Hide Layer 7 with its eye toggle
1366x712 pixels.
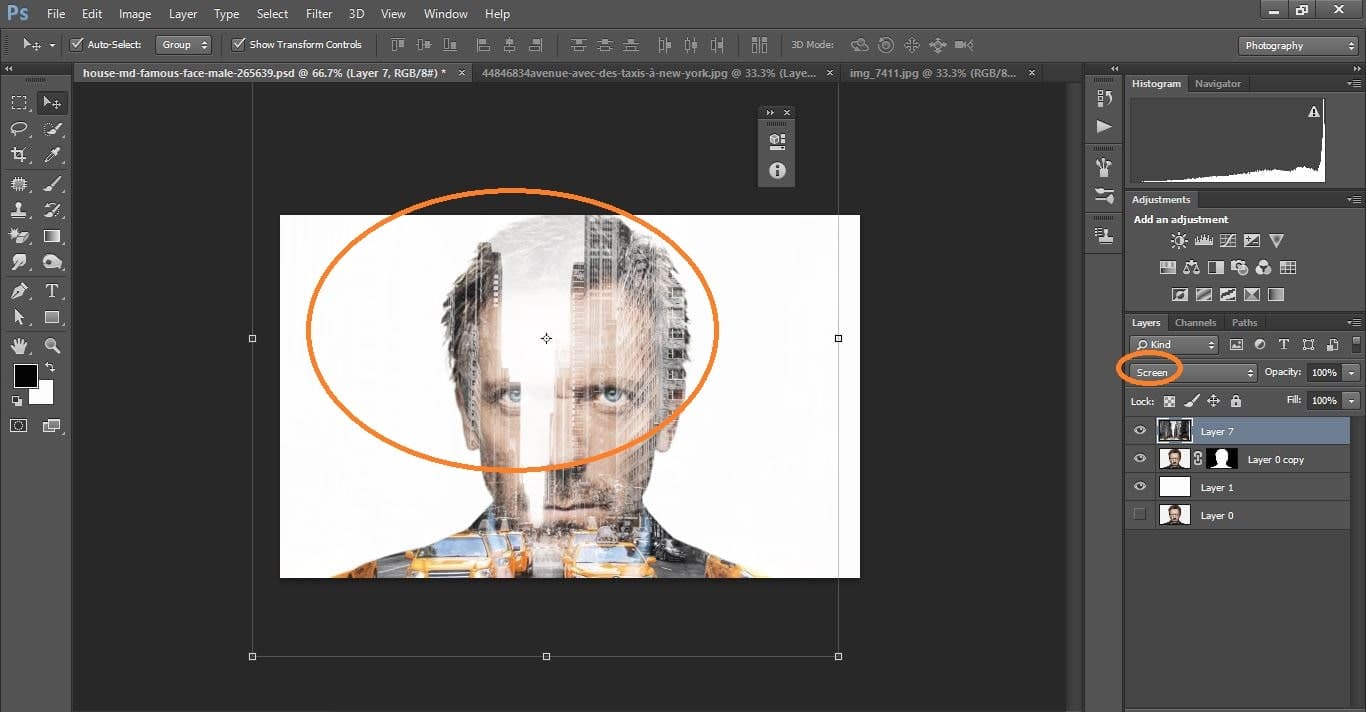[x=1139, y=430]
